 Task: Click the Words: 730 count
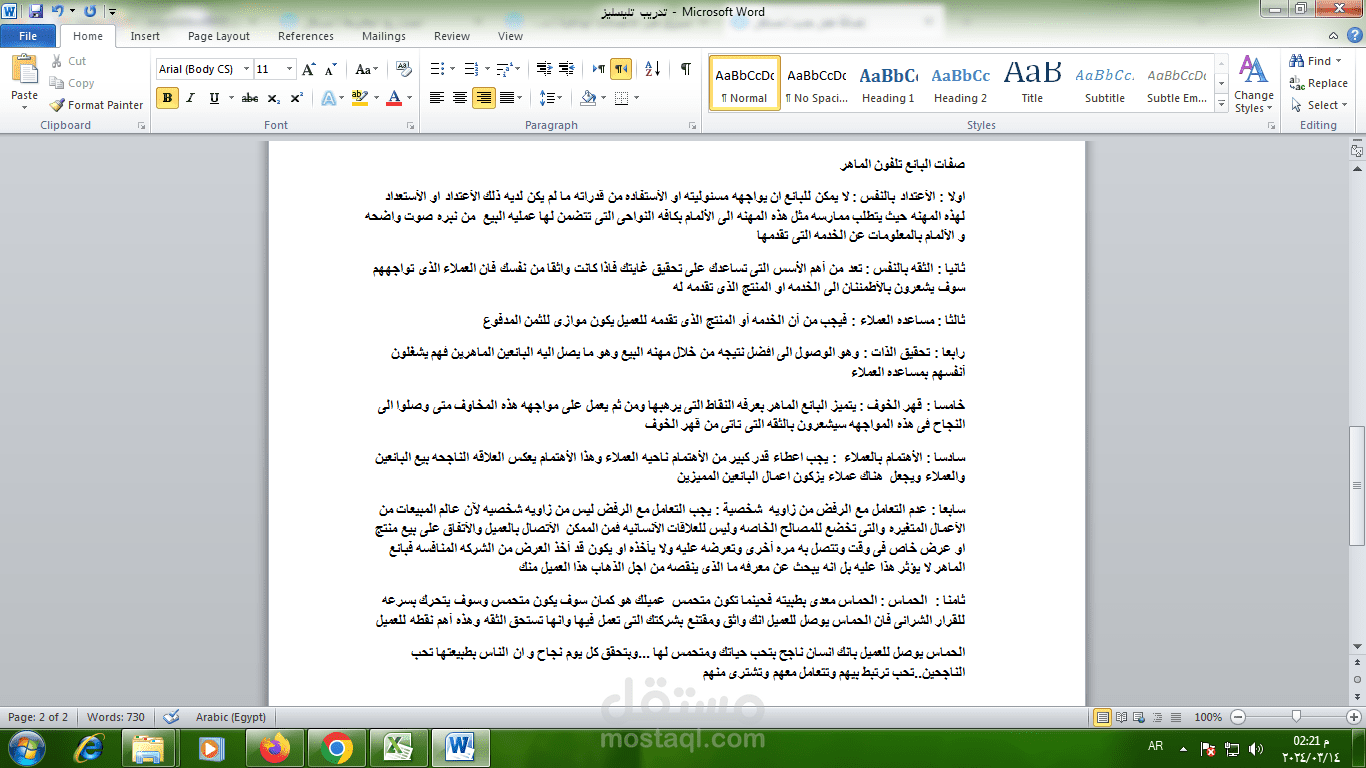tap(115, 717)
